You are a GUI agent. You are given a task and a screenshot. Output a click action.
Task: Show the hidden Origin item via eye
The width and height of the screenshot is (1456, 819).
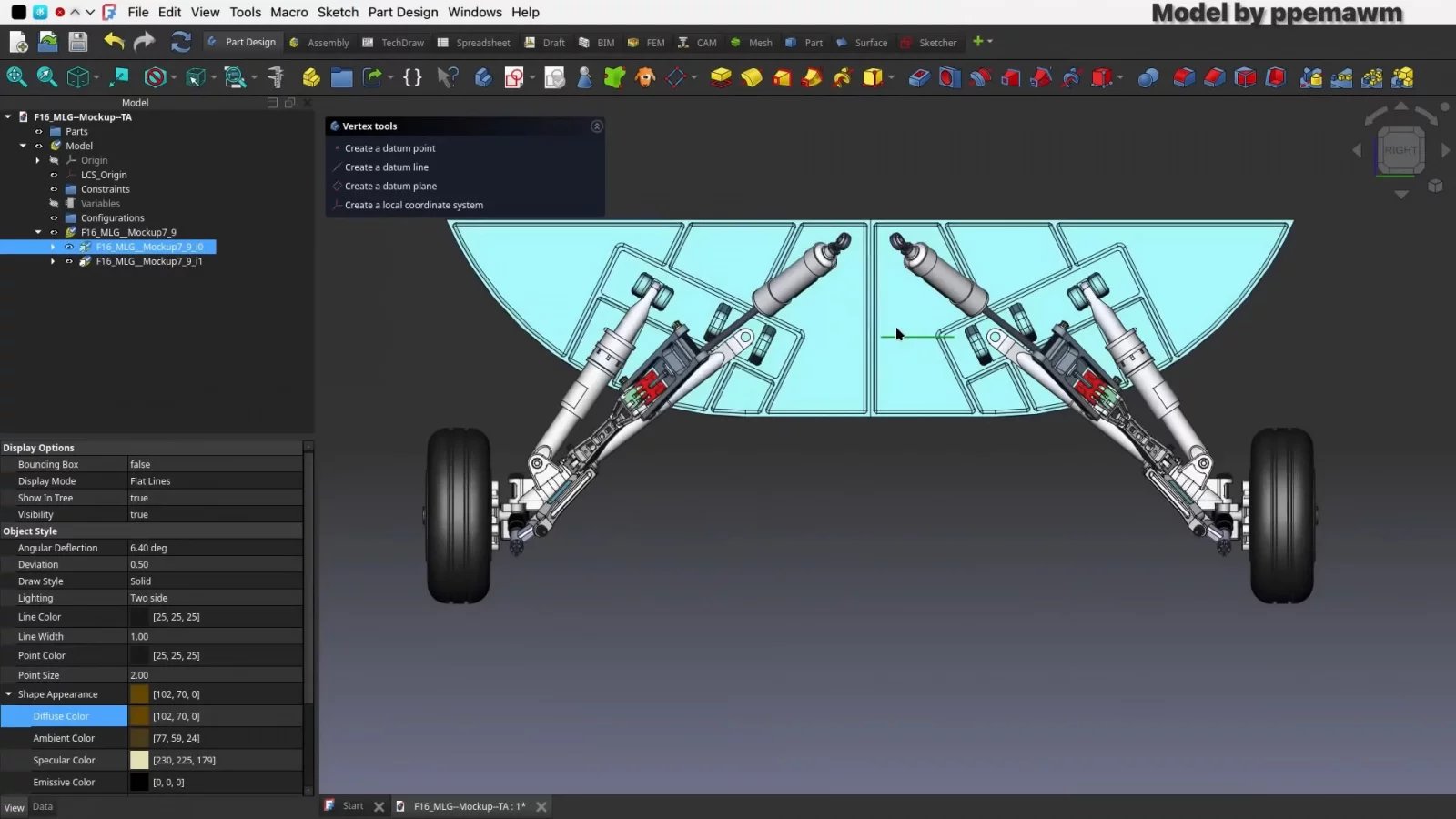pos(54,160)
